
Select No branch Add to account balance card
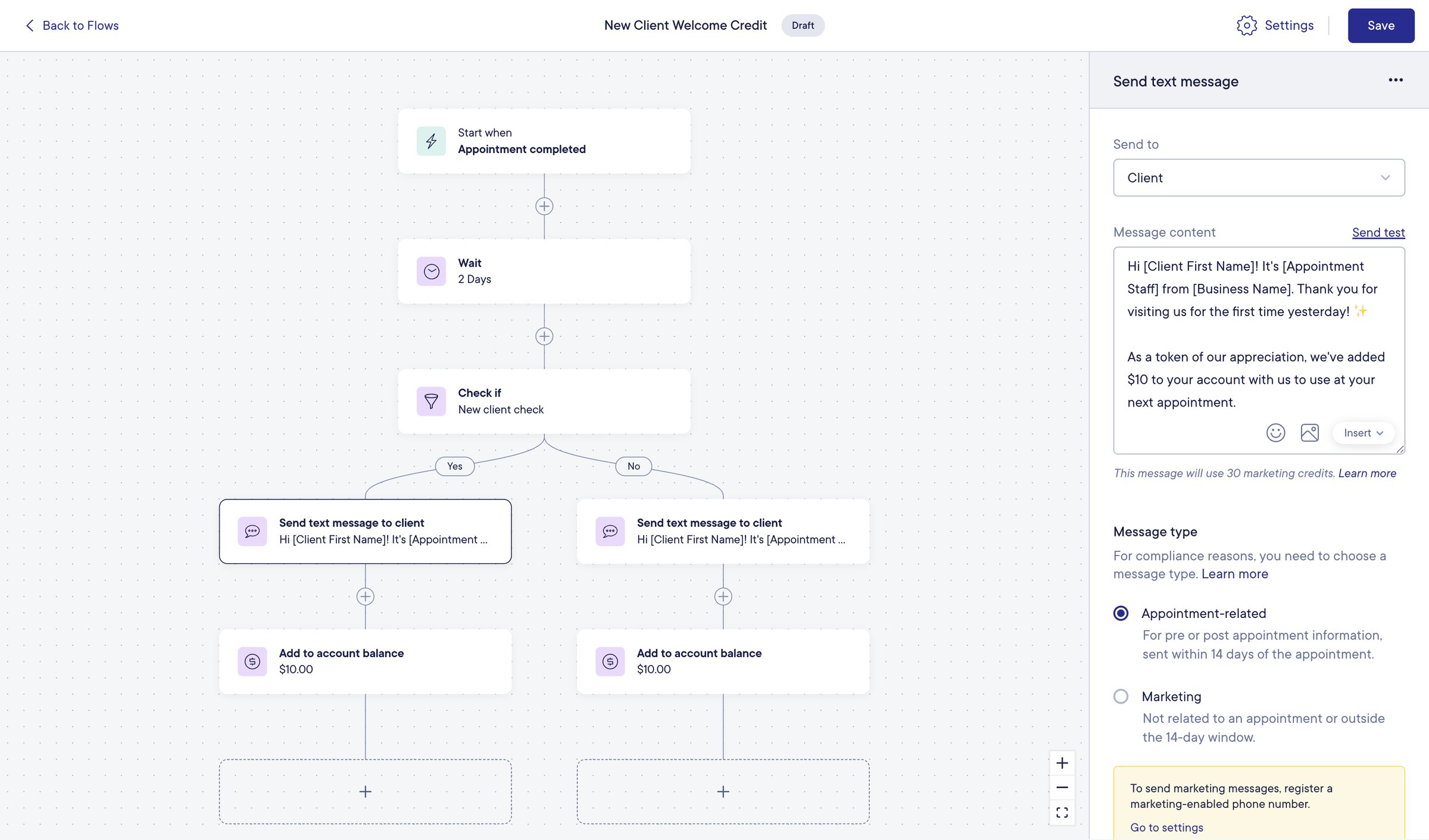coord(723,661)
